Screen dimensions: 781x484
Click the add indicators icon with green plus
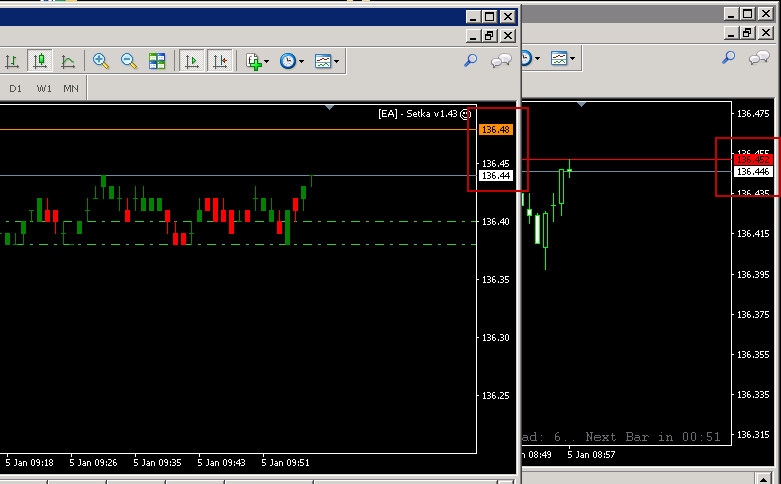click(254, 61)
